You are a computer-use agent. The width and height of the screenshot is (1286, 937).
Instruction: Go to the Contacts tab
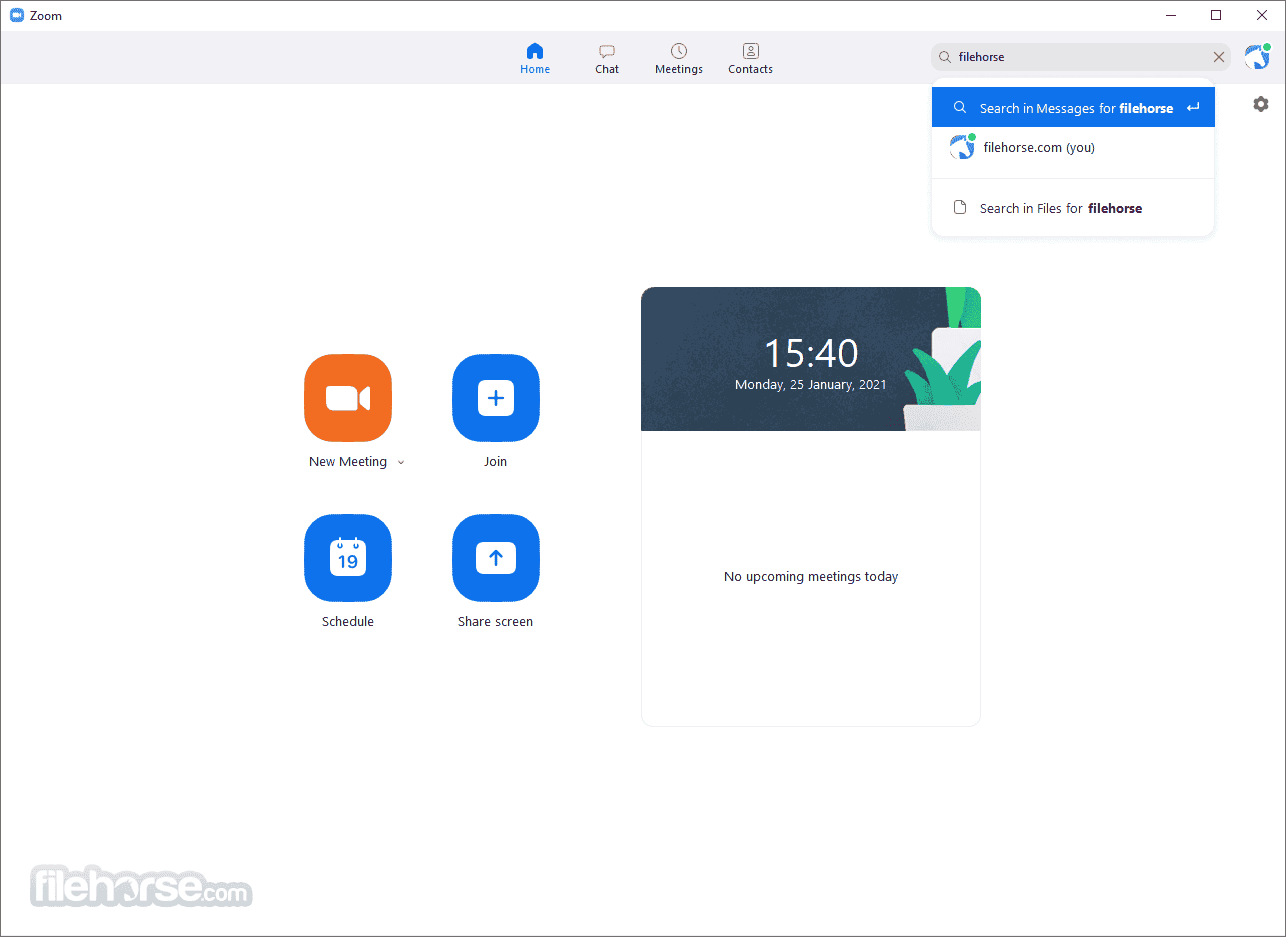pyautogui.click(x=750, y=58)
